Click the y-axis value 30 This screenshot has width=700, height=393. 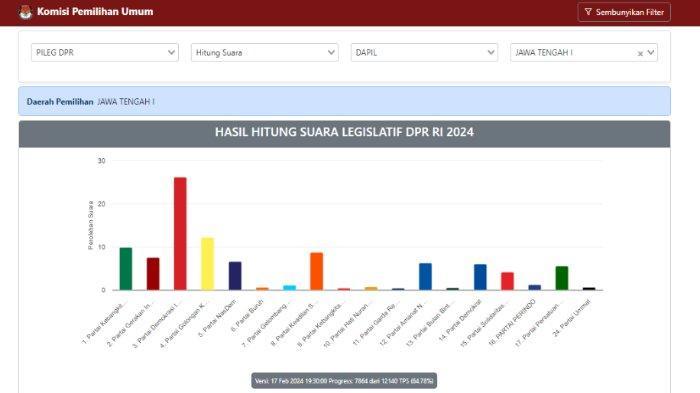(x=102, y=161)
